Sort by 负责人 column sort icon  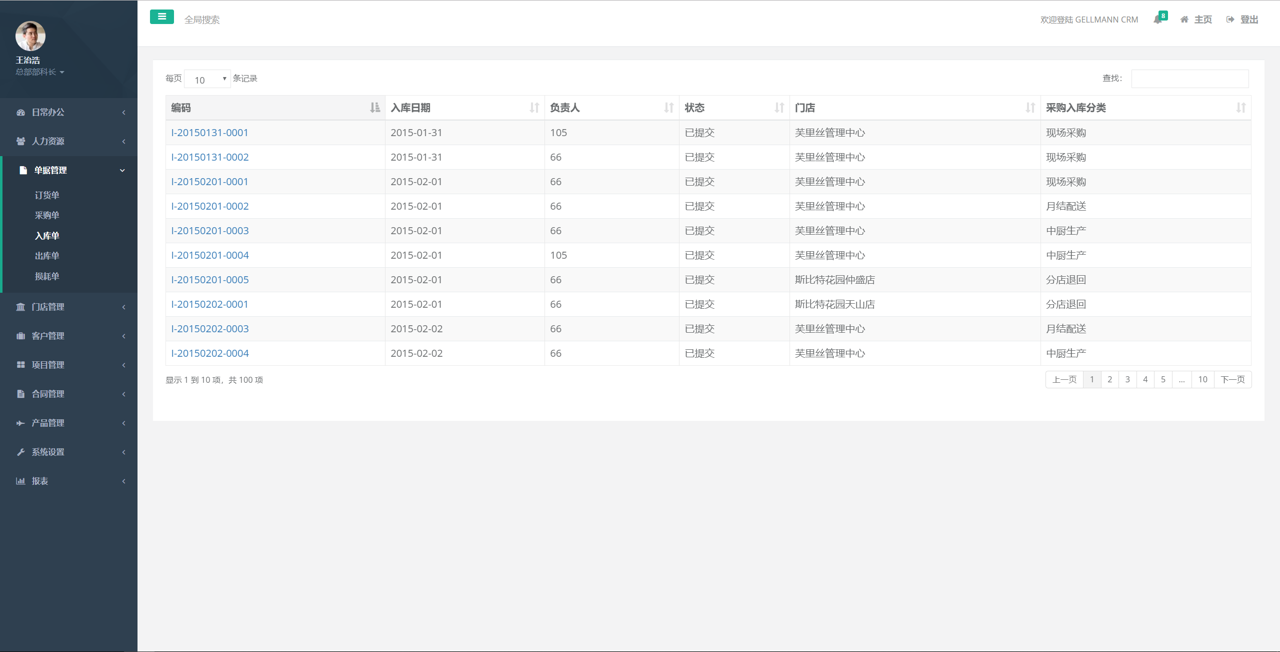point(669,108)
